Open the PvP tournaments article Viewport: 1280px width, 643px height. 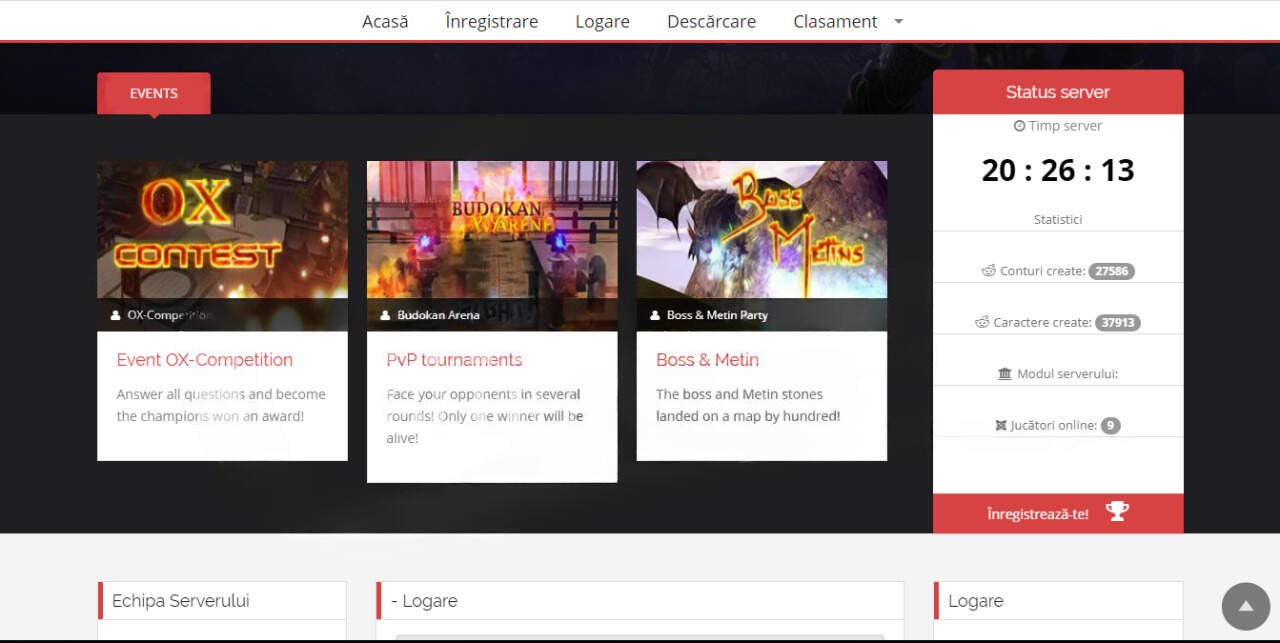pyautogui.click(x=453, y=359)
